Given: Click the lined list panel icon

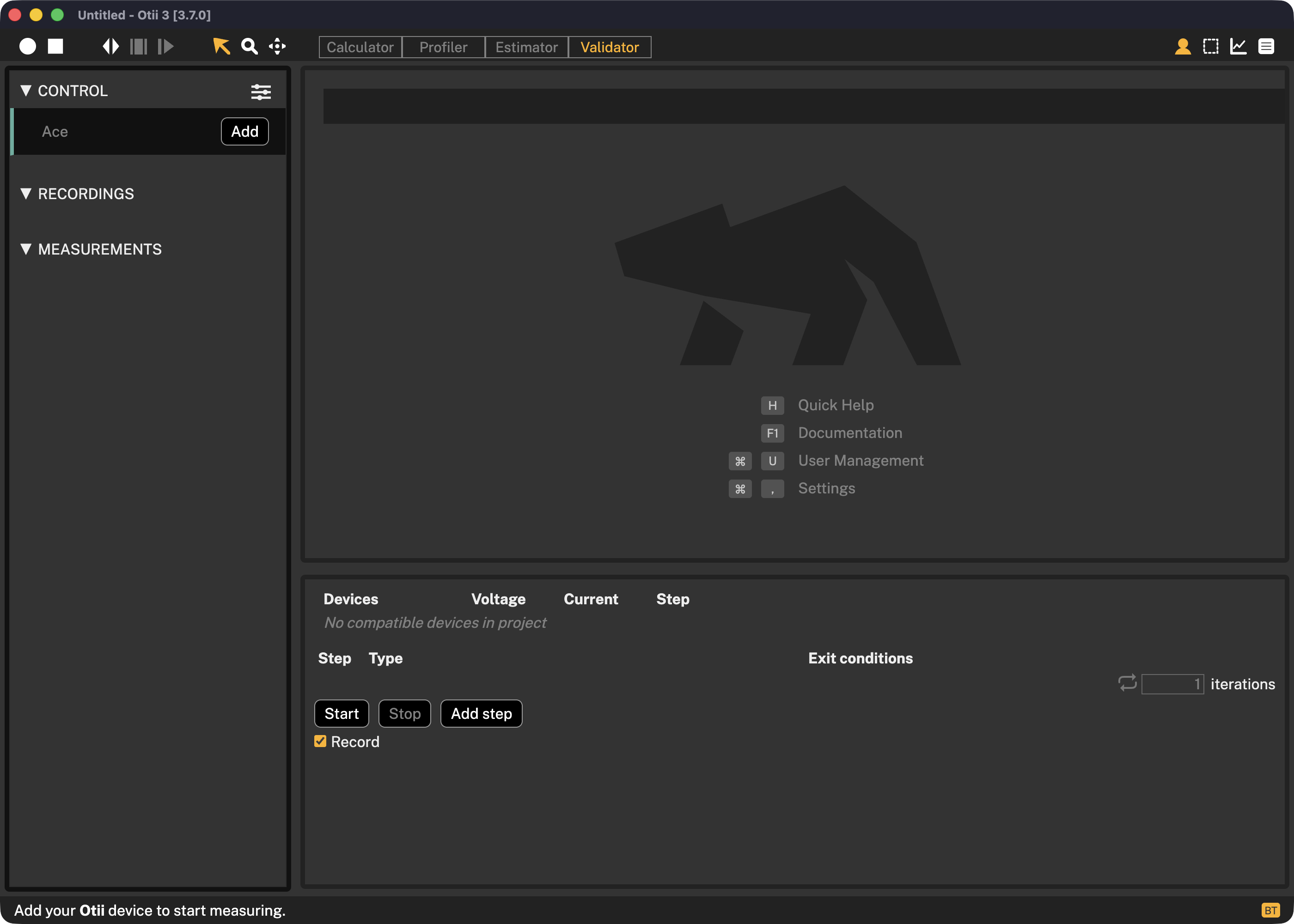Looking at the screenshot, I should tap(1266, 47).
